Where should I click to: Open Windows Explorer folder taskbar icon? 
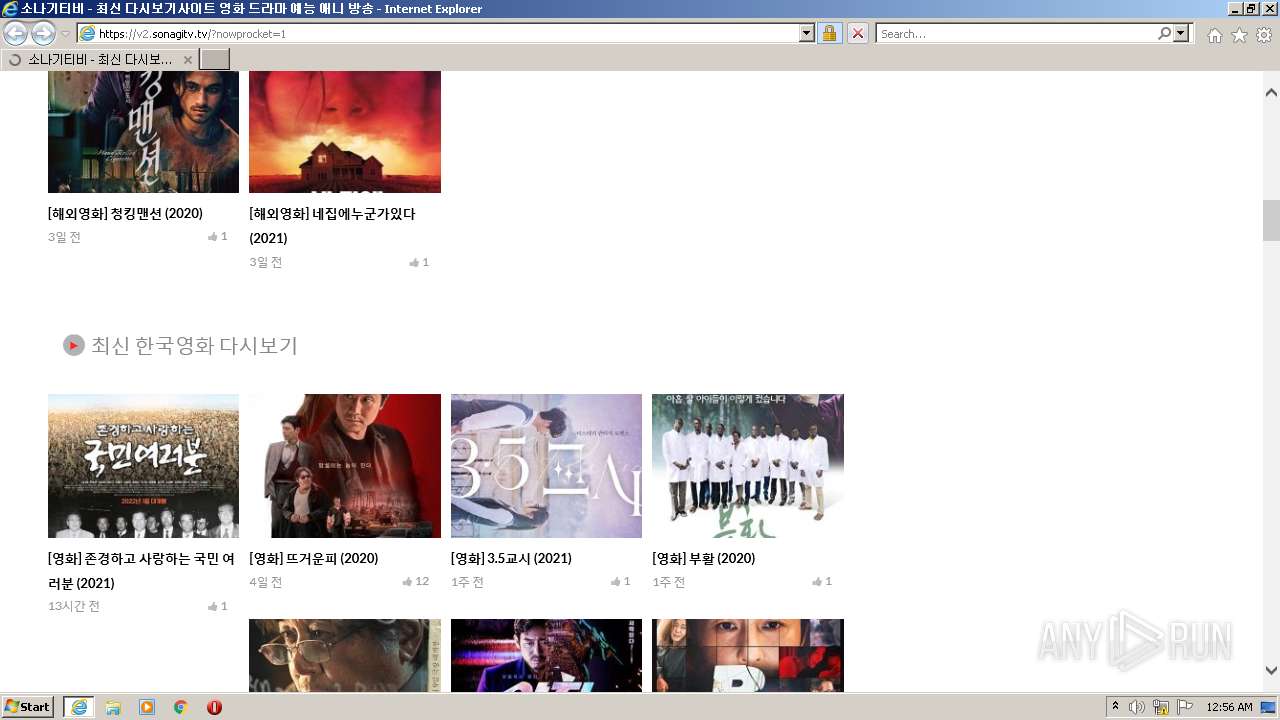(x=113, y=707)
